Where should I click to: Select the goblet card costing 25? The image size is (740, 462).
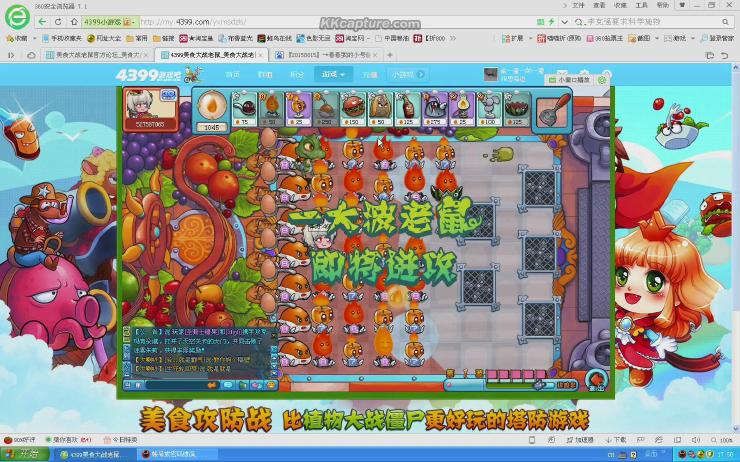(298, 109)
